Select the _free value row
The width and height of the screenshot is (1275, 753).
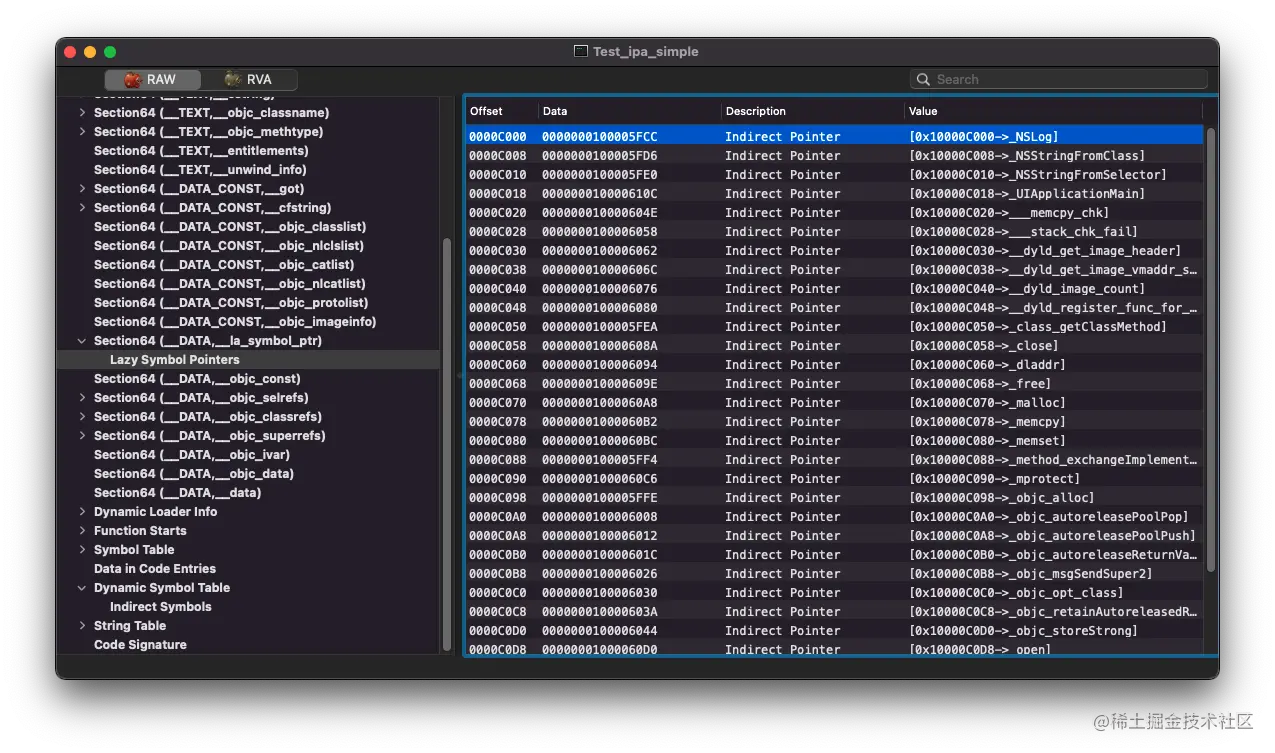pos(834,384)
